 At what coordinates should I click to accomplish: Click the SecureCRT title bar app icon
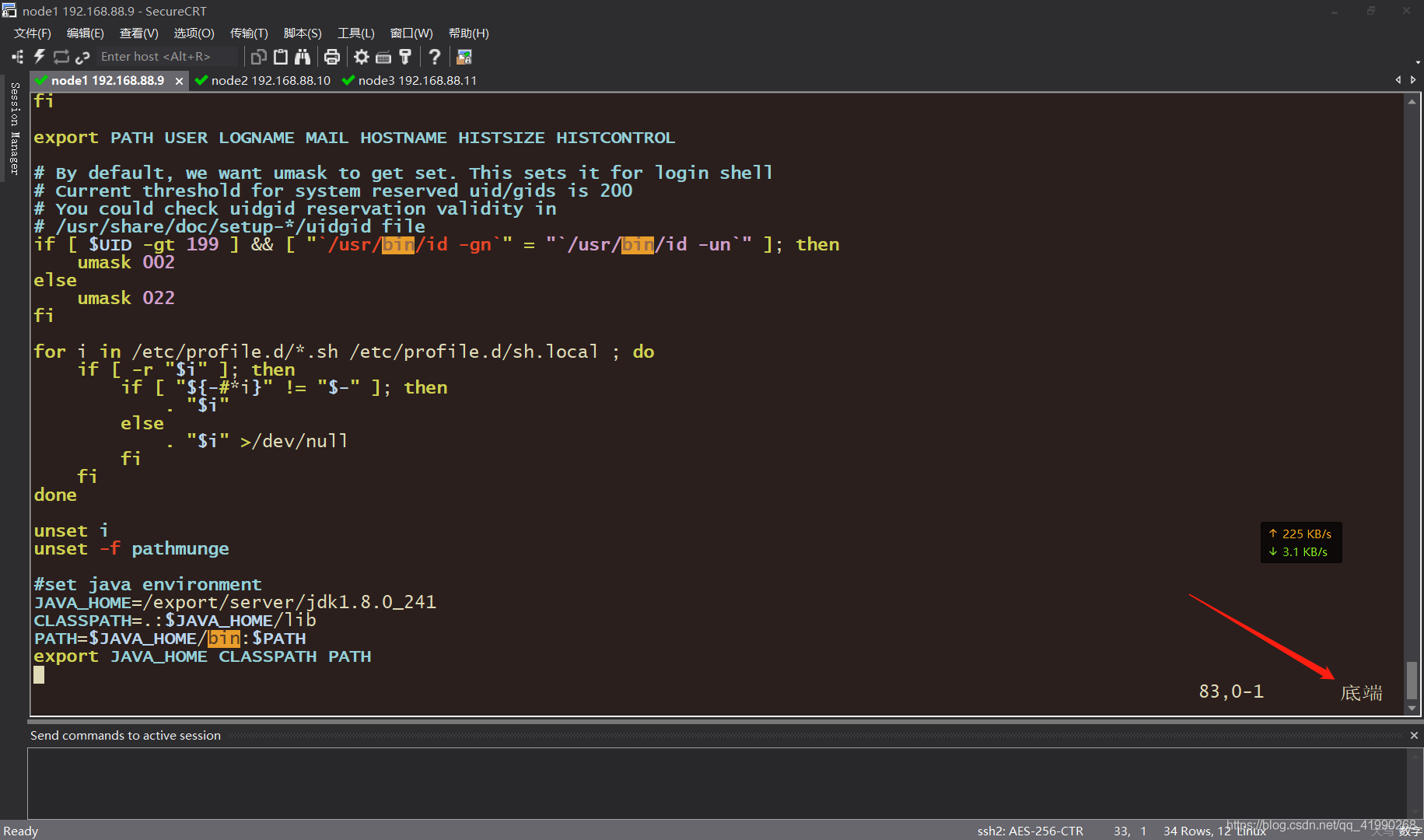click(x=9, y=11)
